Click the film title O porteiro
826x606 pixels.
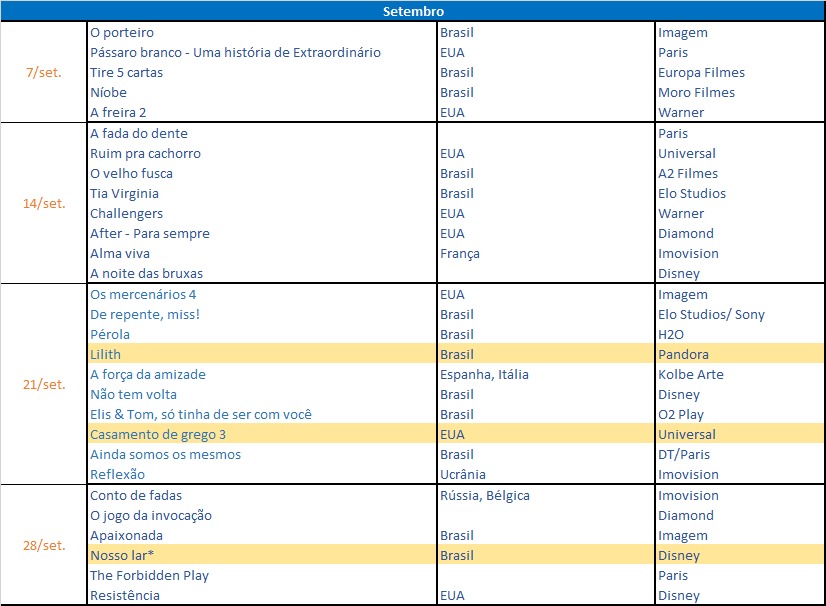tap(122, 32)
